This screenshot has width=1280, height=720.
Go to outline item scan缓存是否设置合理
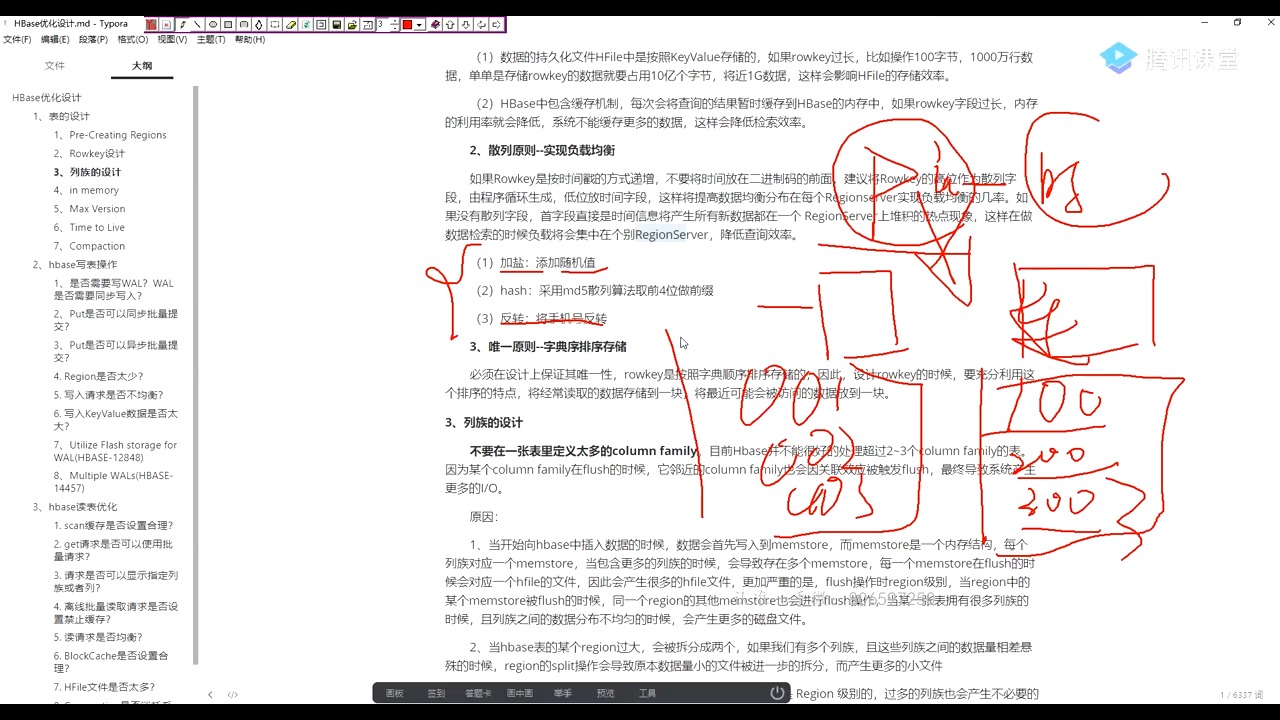click(113, 526)
